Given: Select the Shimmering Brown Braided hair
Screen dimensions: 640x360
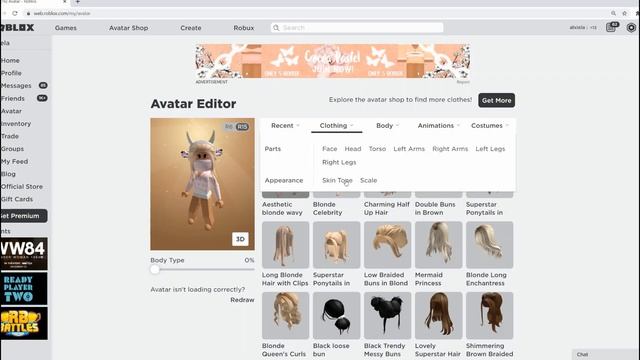Looking at the screenshot, I should (x=489, y=325).
